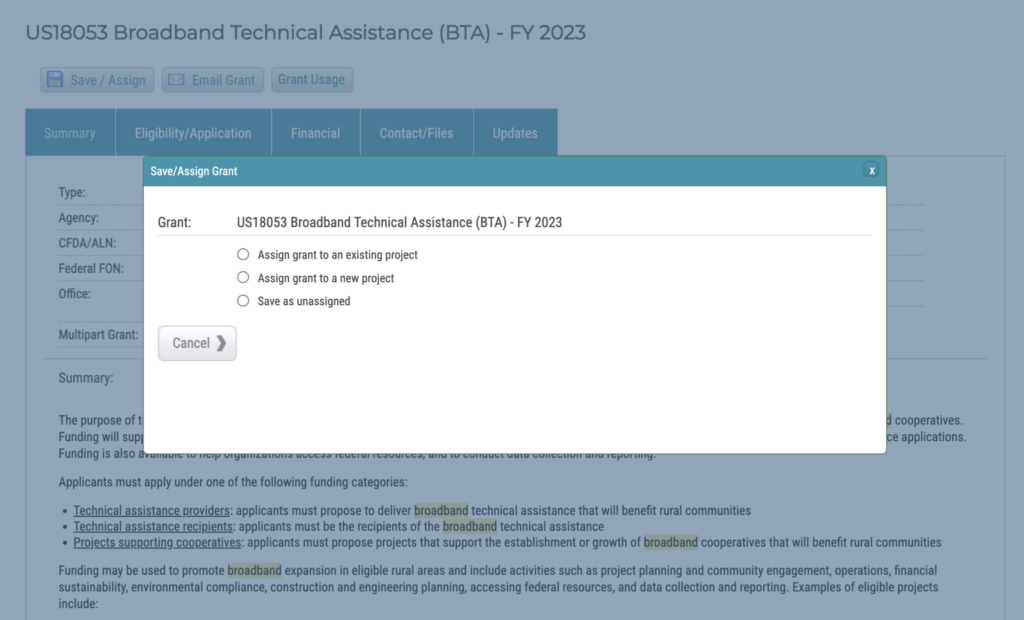Select 'Assign grant to an existing project'
Viewport: 1024px width, 620px height.
pyautogui.click(x=243, y=255)
